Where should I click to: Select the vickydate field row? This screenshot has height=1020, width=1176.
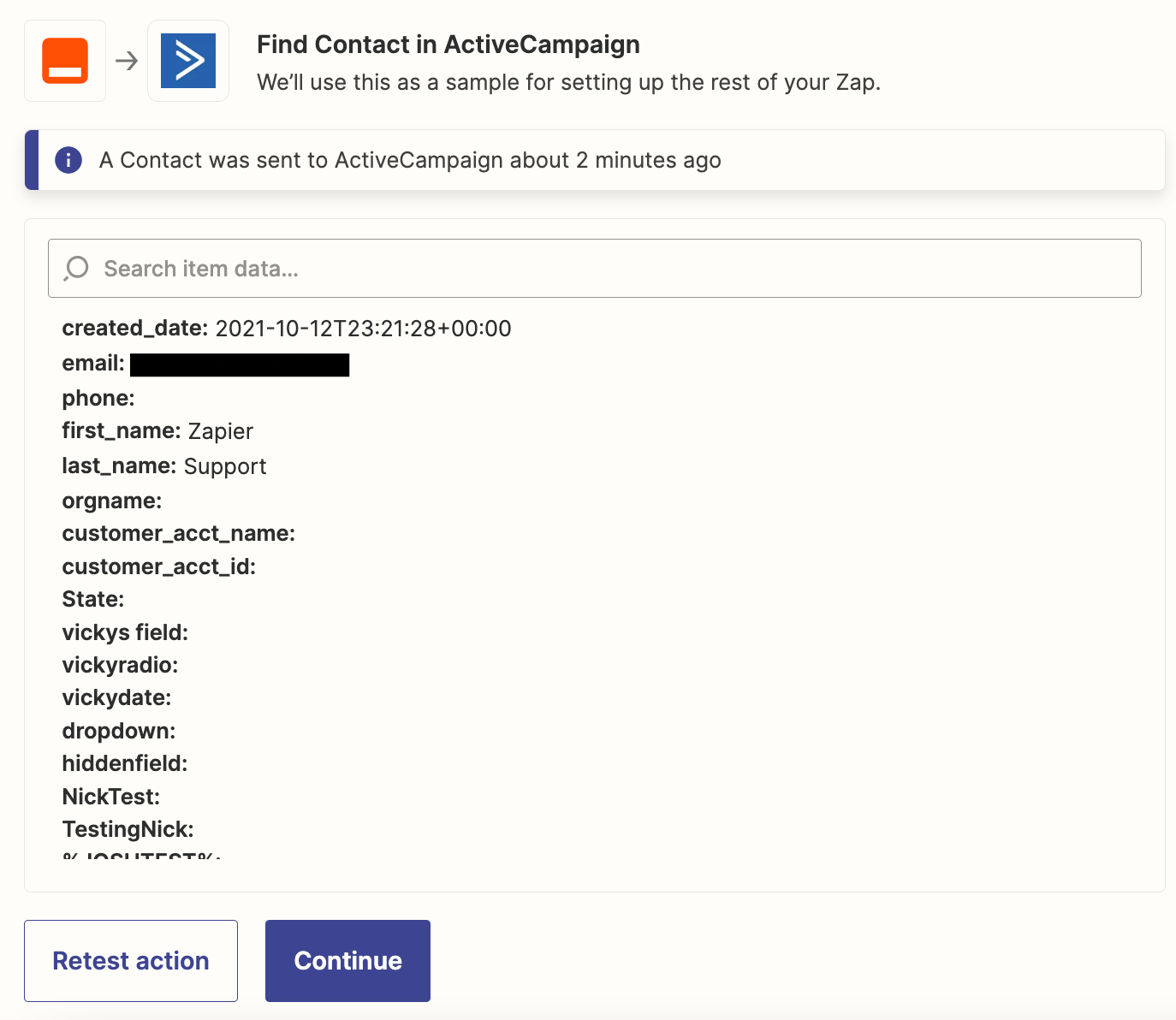(116, 697)
